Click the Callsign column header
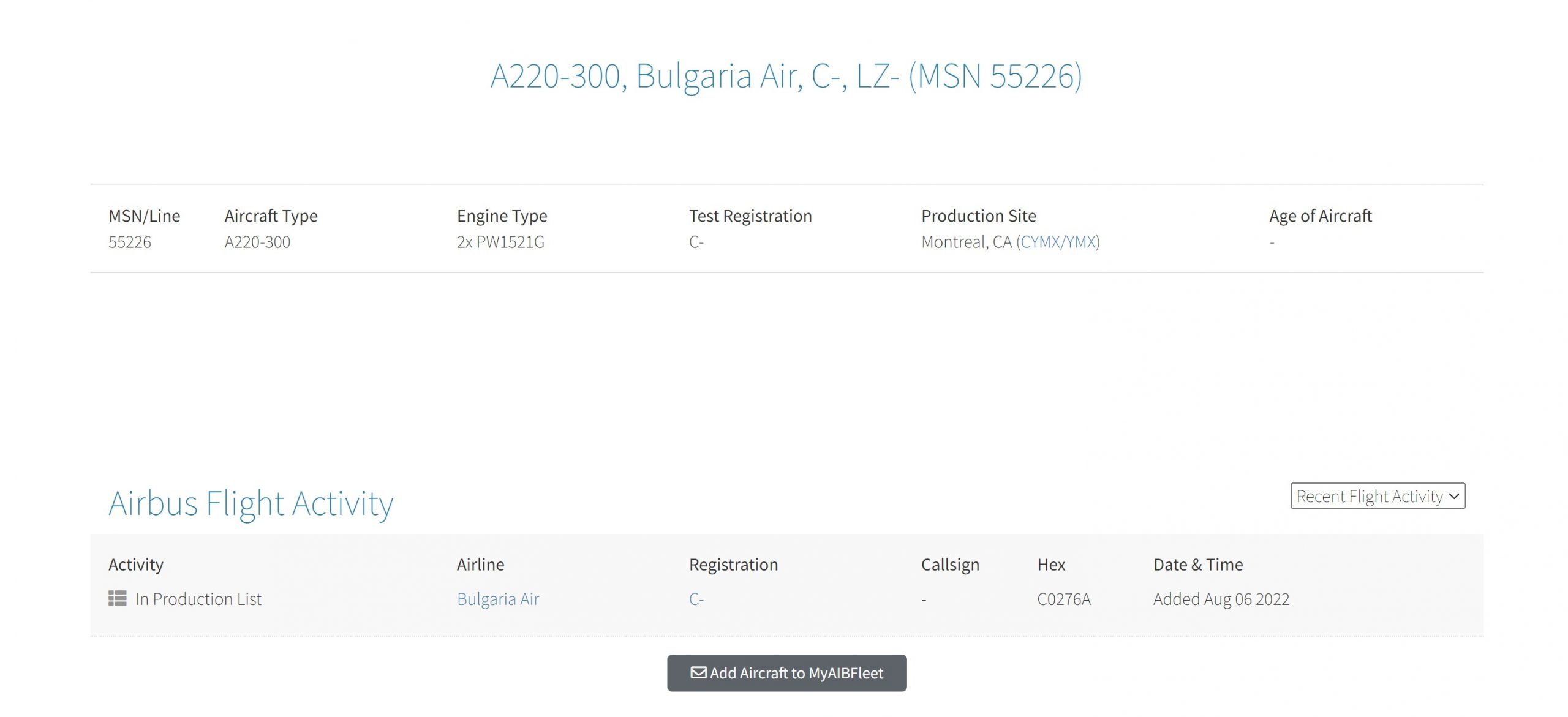Image resolution: width=1568 pixels, height=717 pixels. (x=951, y=565)
